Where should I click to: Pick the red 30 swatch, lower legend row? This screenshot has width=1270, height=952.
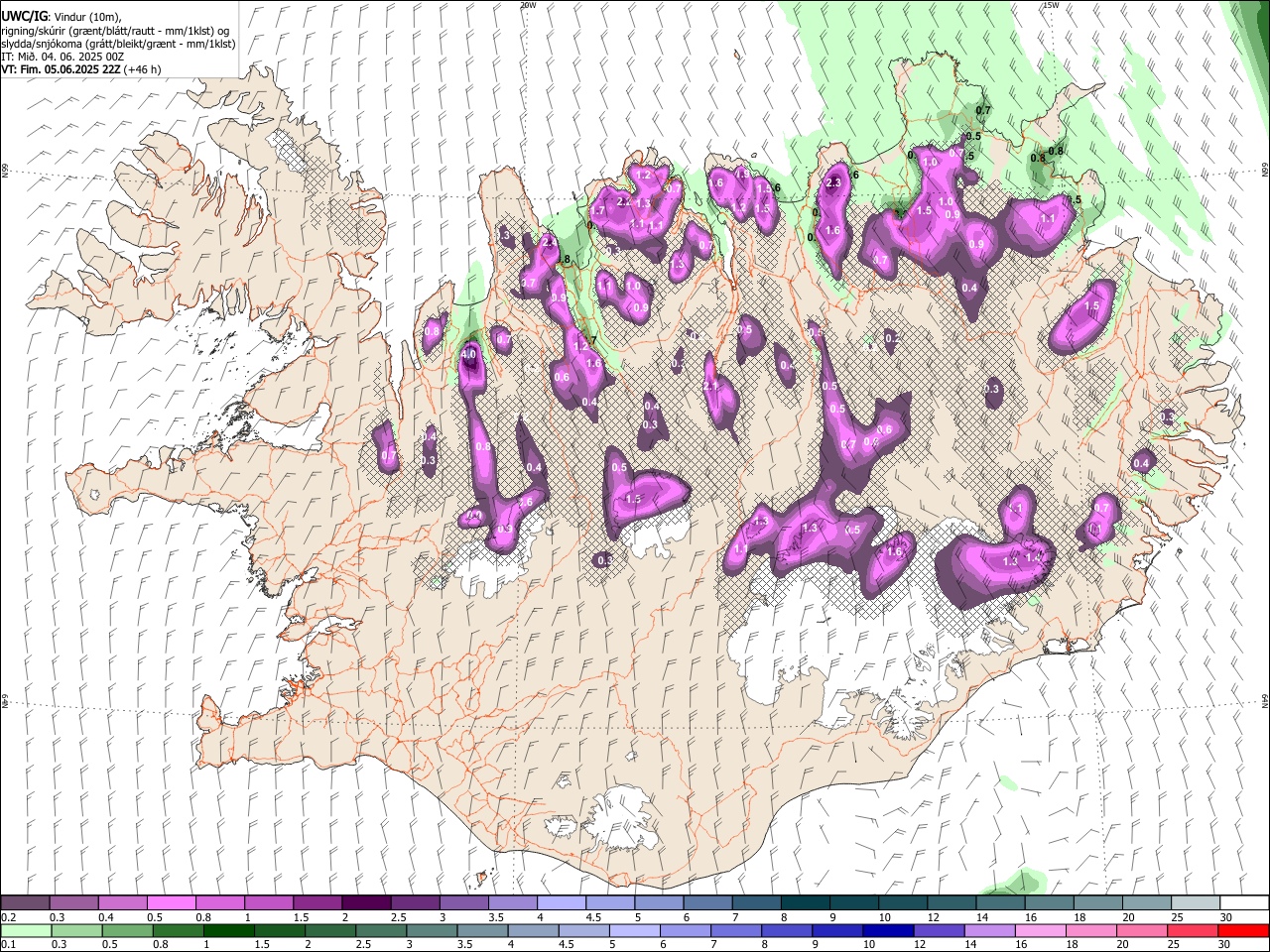pyautogui.click(x=1243, y=930)
